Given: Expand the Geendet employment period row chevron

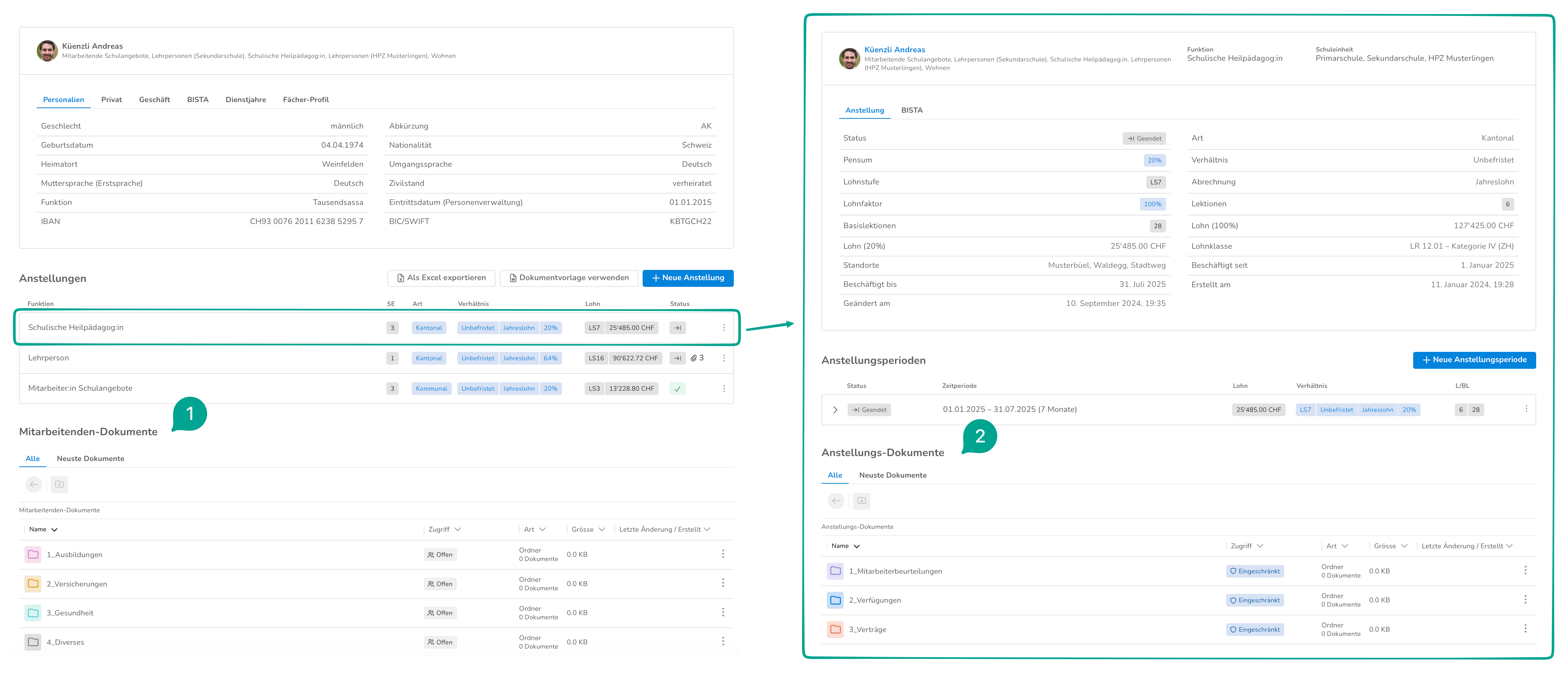Looking at the screenshot, I should click(x=835, y=409).
